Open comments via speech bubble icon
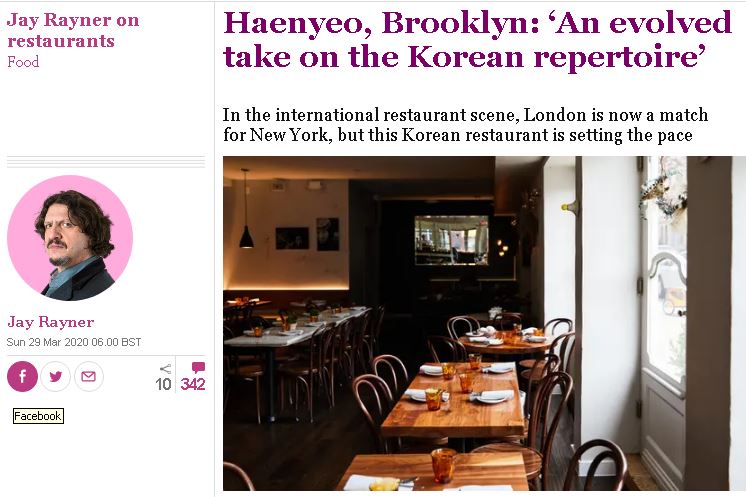The height and width of the screenshot is (497, 746). pyautogui.click(x=198, y=367)
